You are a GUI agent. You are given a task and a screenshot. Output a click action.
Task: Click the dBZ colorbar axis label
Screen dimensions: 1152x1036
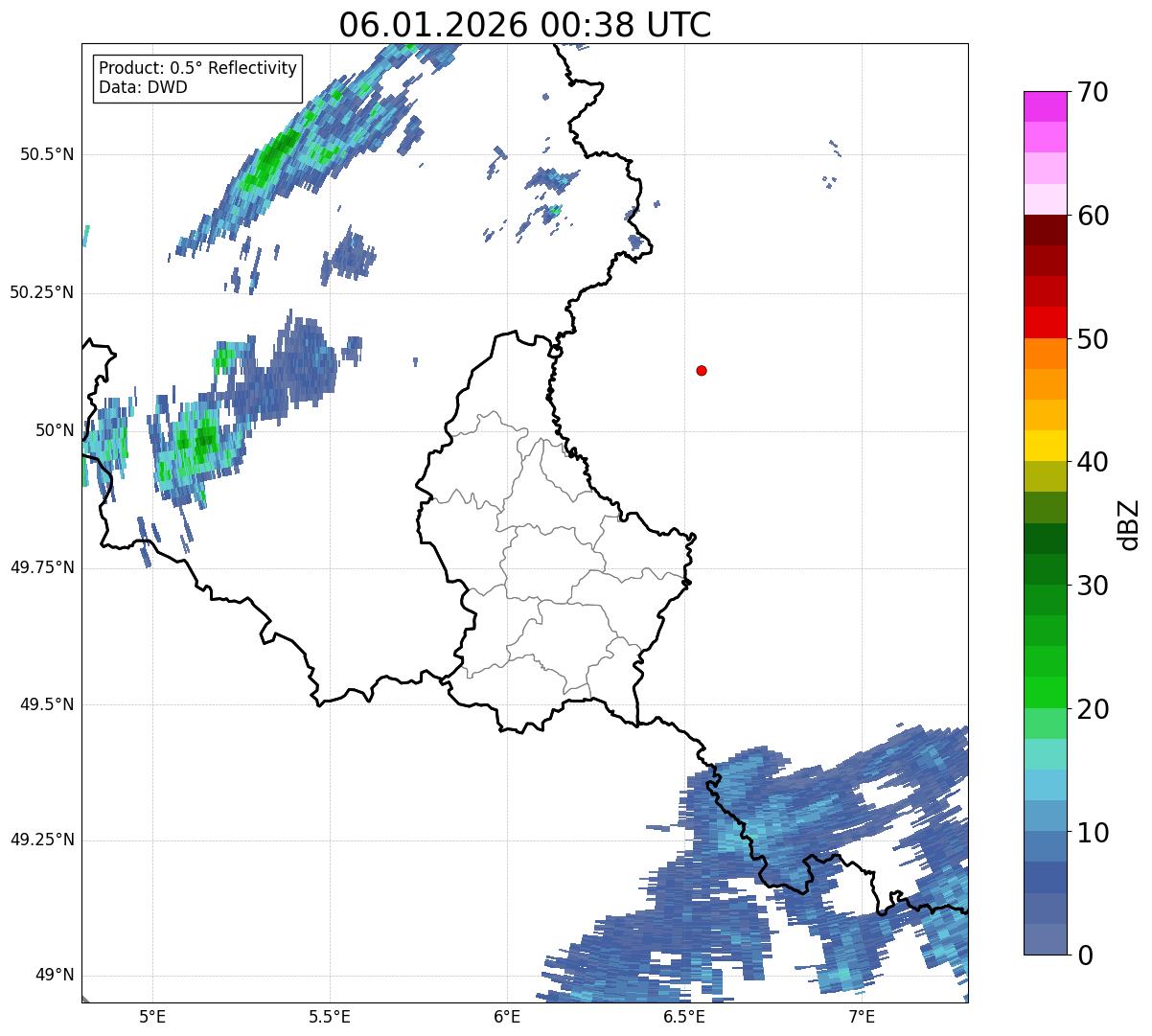click(1129, 523)
